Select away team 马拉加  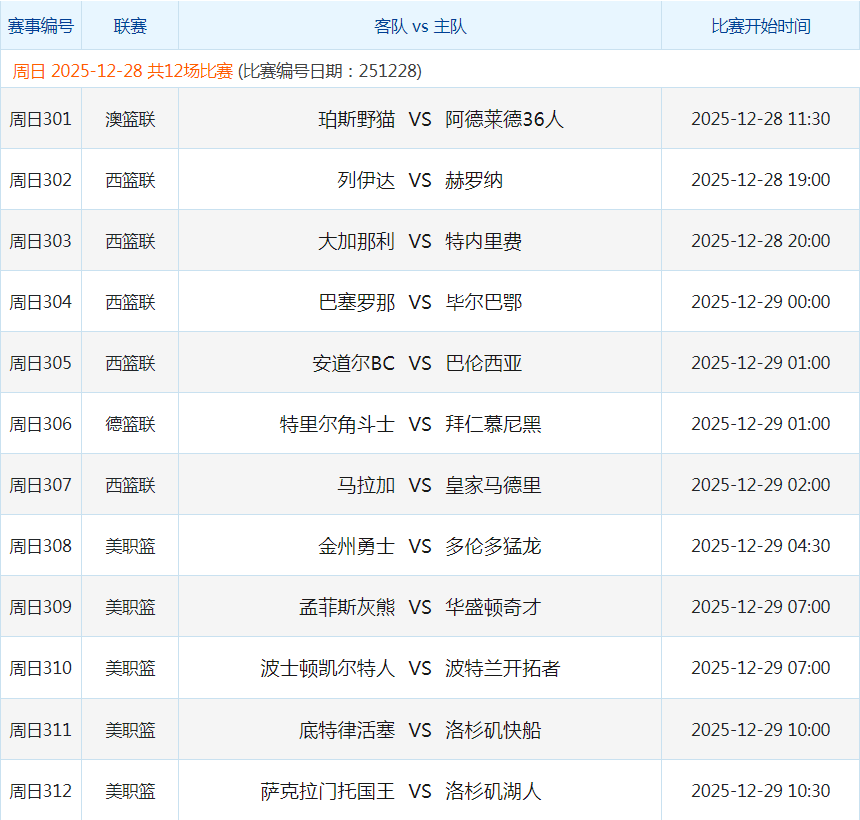366,484
